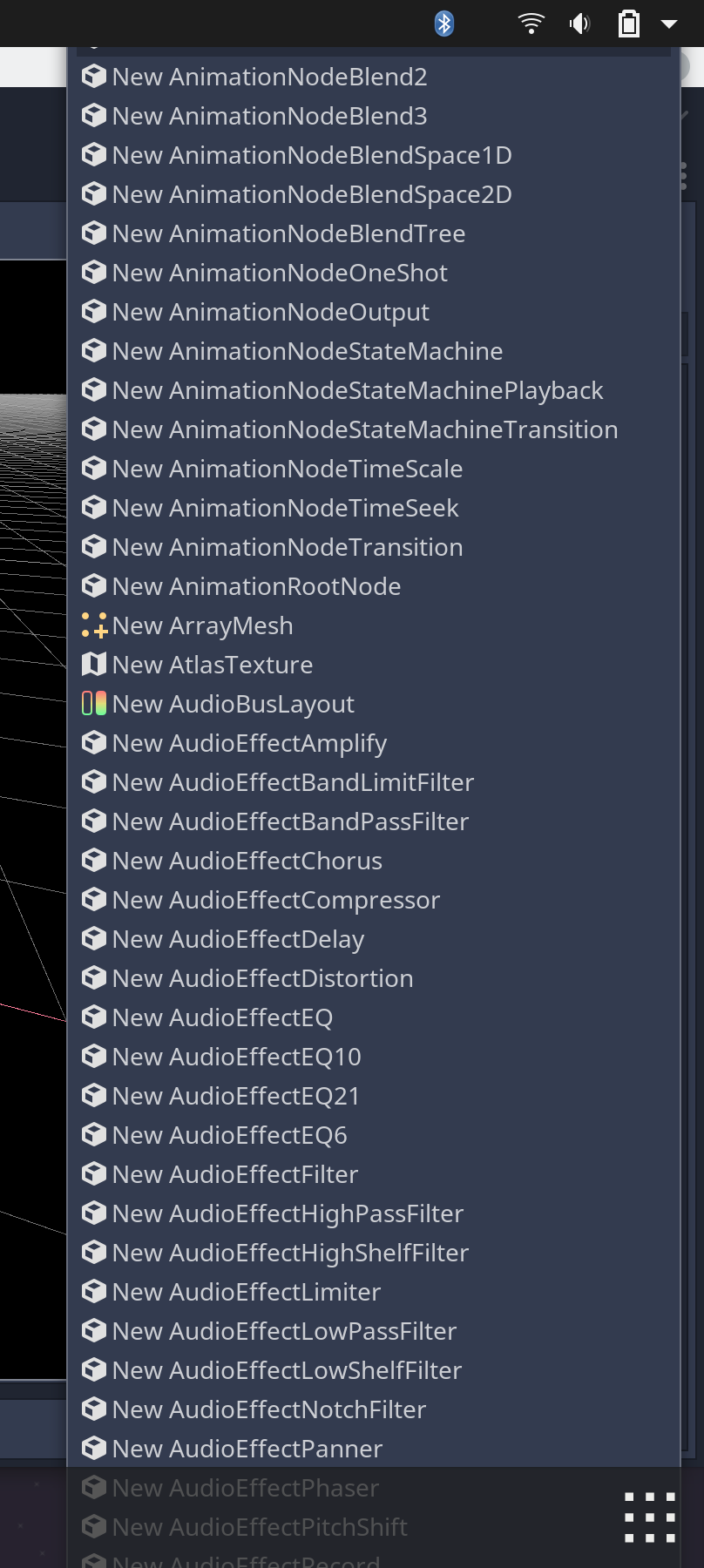Select the New AnimationNodeTimeScale entry

(288, 468)
